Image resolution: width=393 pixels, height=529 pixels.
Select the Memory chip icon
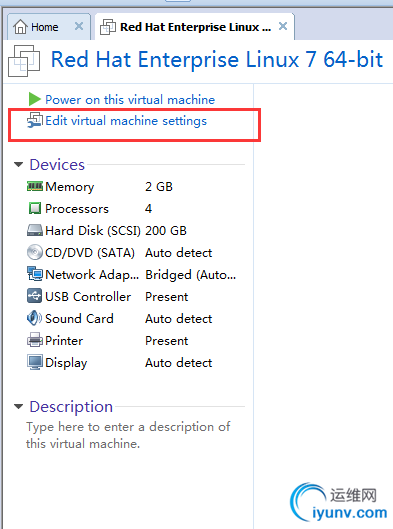tap(35, 186)
